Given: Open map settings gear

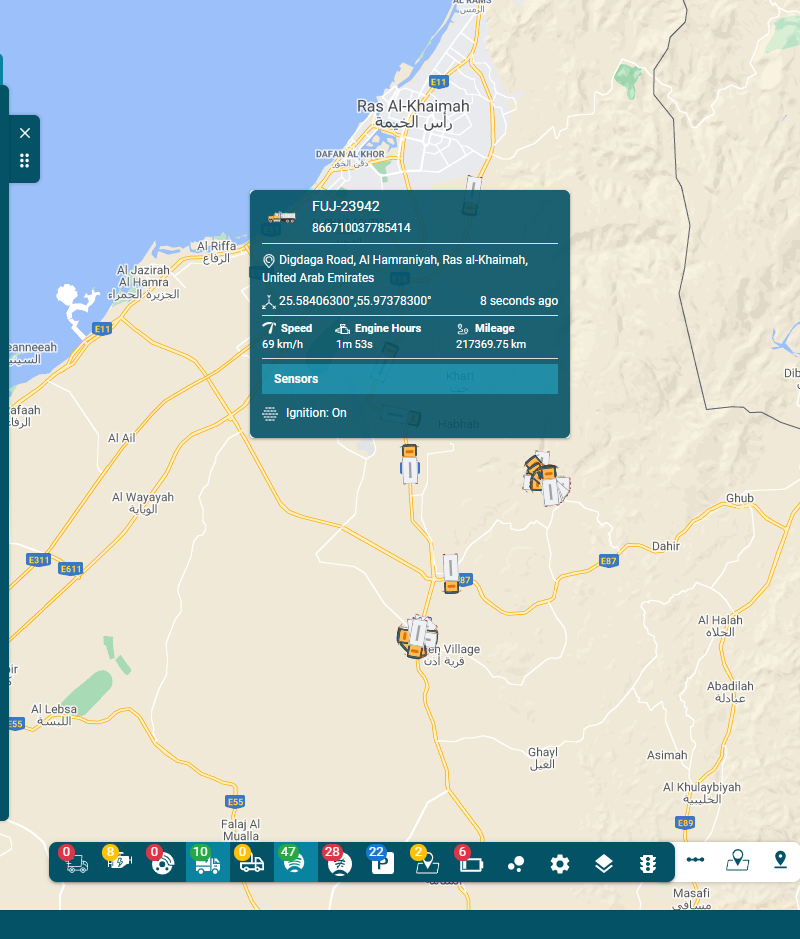Looking at the screenshot, I should [560, 864].
